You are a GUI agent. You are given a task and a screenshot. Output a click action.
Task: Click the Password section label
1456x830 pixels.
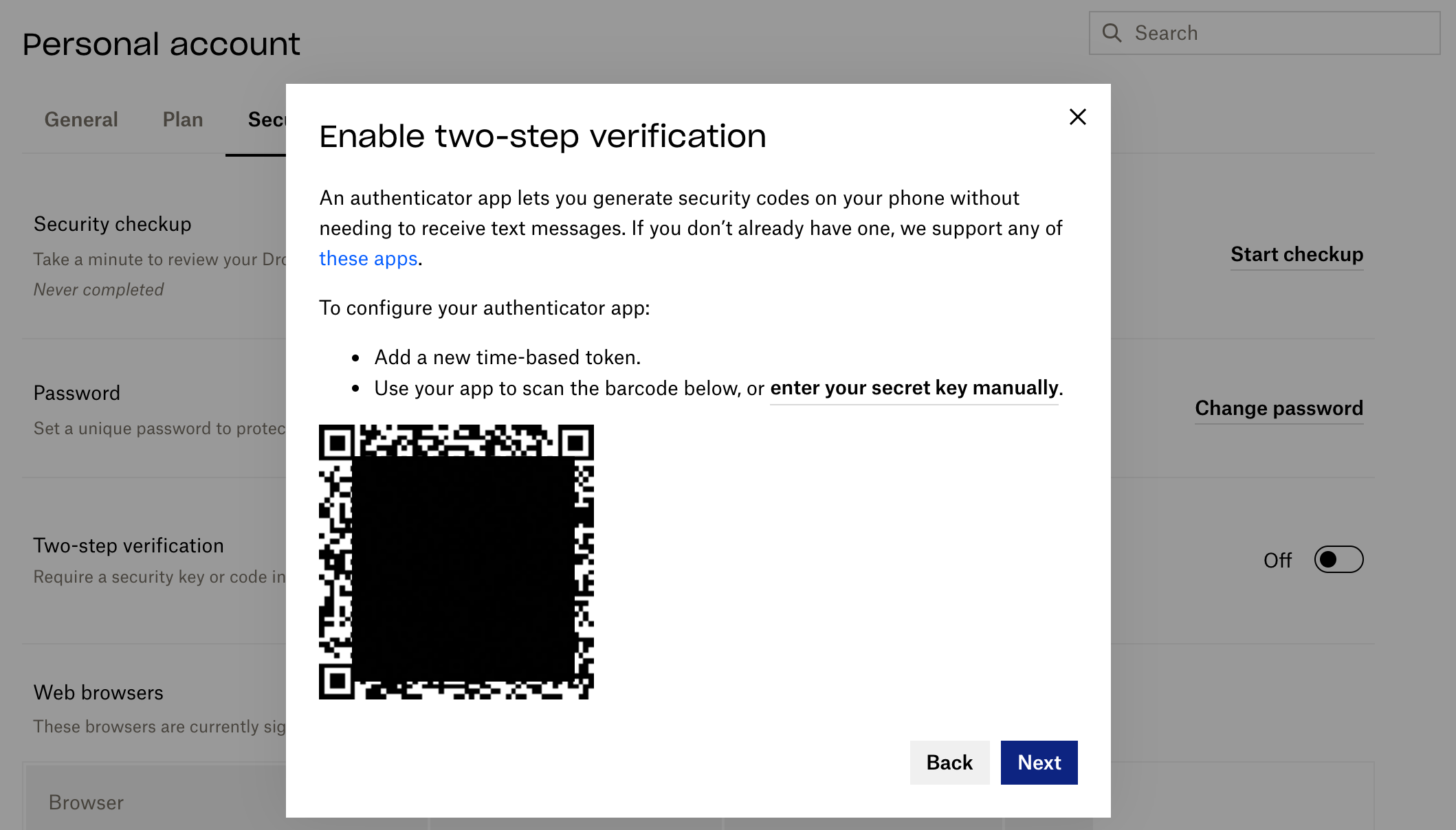[x=77, y=393]
